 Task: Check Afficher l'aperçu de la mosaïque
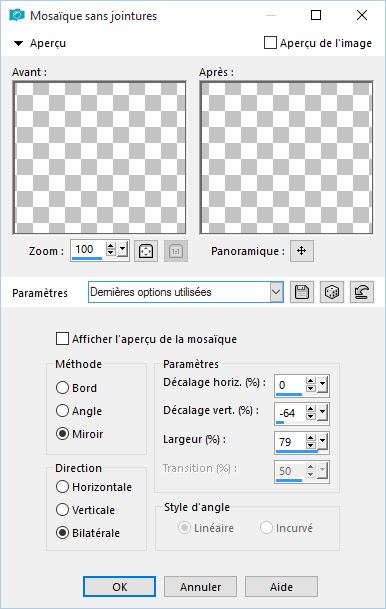(63, 339)
